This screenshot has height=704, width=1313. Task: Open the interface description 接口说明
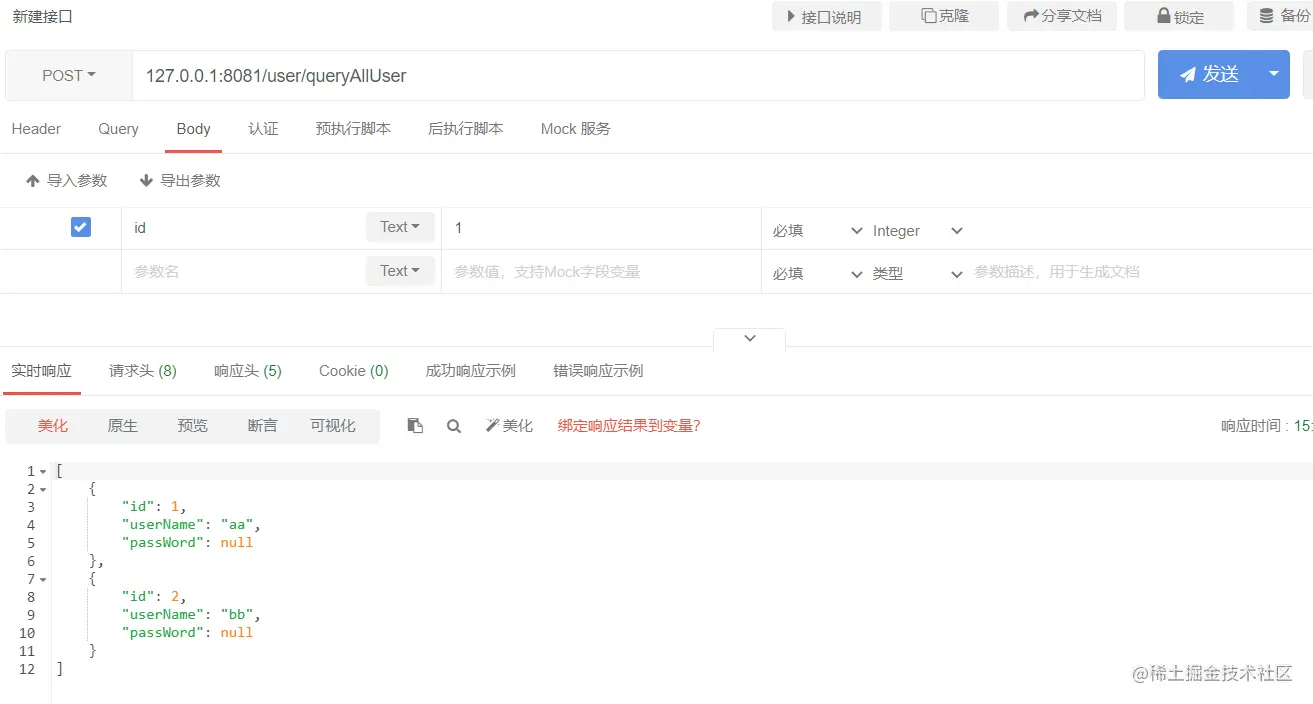[826, 16]
